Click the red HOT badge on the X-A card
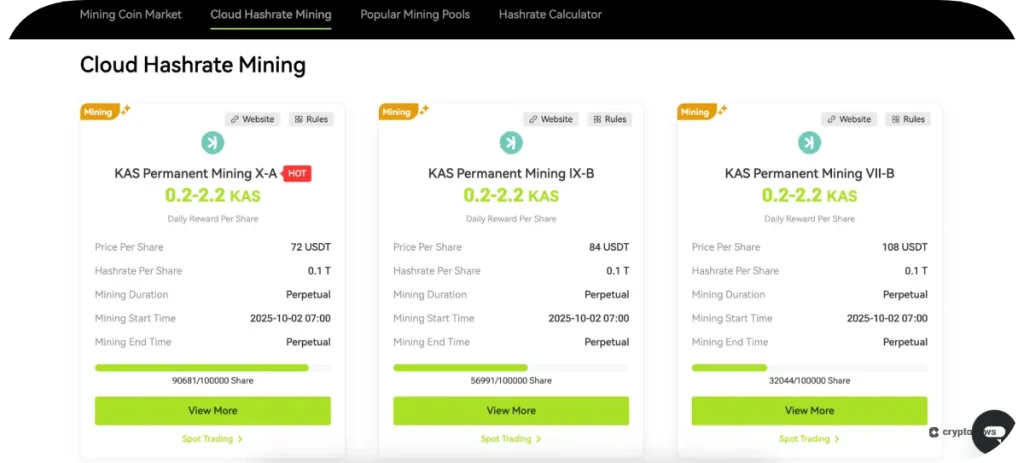1024x463 pixels. (x=297, y=174)
